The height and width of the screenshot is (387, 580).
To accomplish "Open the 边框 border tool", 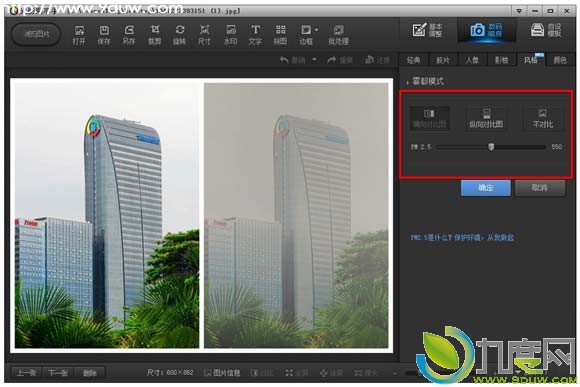I will pos(306,35).
